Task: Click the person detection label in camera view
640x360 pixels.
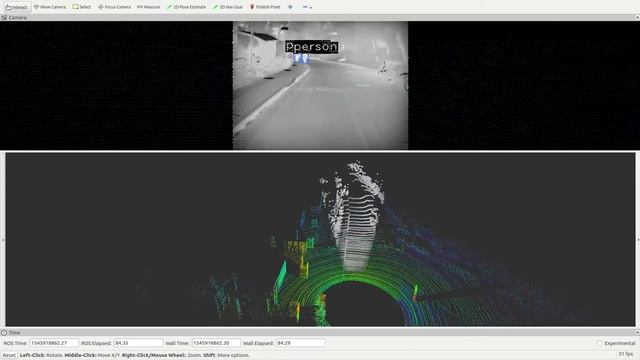Action: 311,47
